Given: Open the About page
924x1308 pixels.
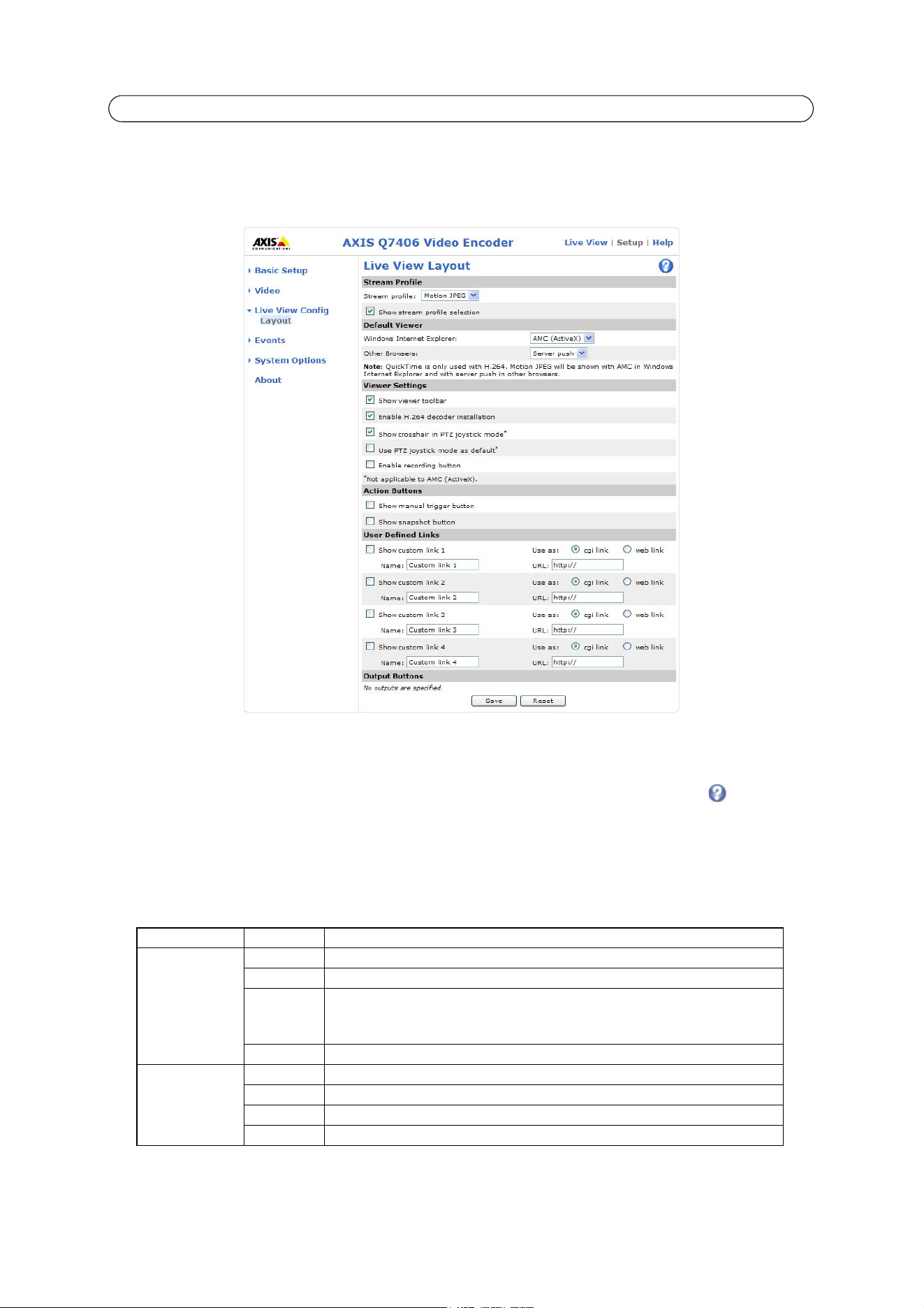Looking at the screenshot, I should click(x=268, y=380).
